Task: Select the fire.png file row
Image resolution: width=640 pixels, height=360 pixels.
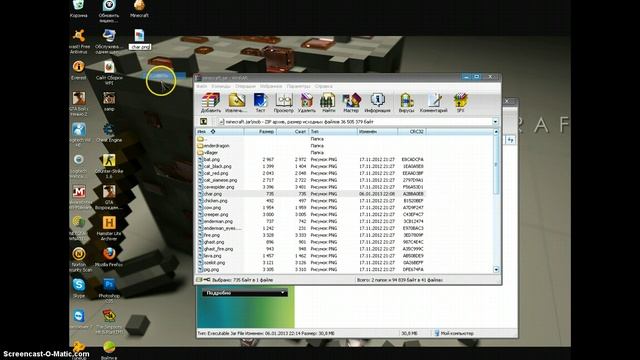Action: tap(310, 235)
